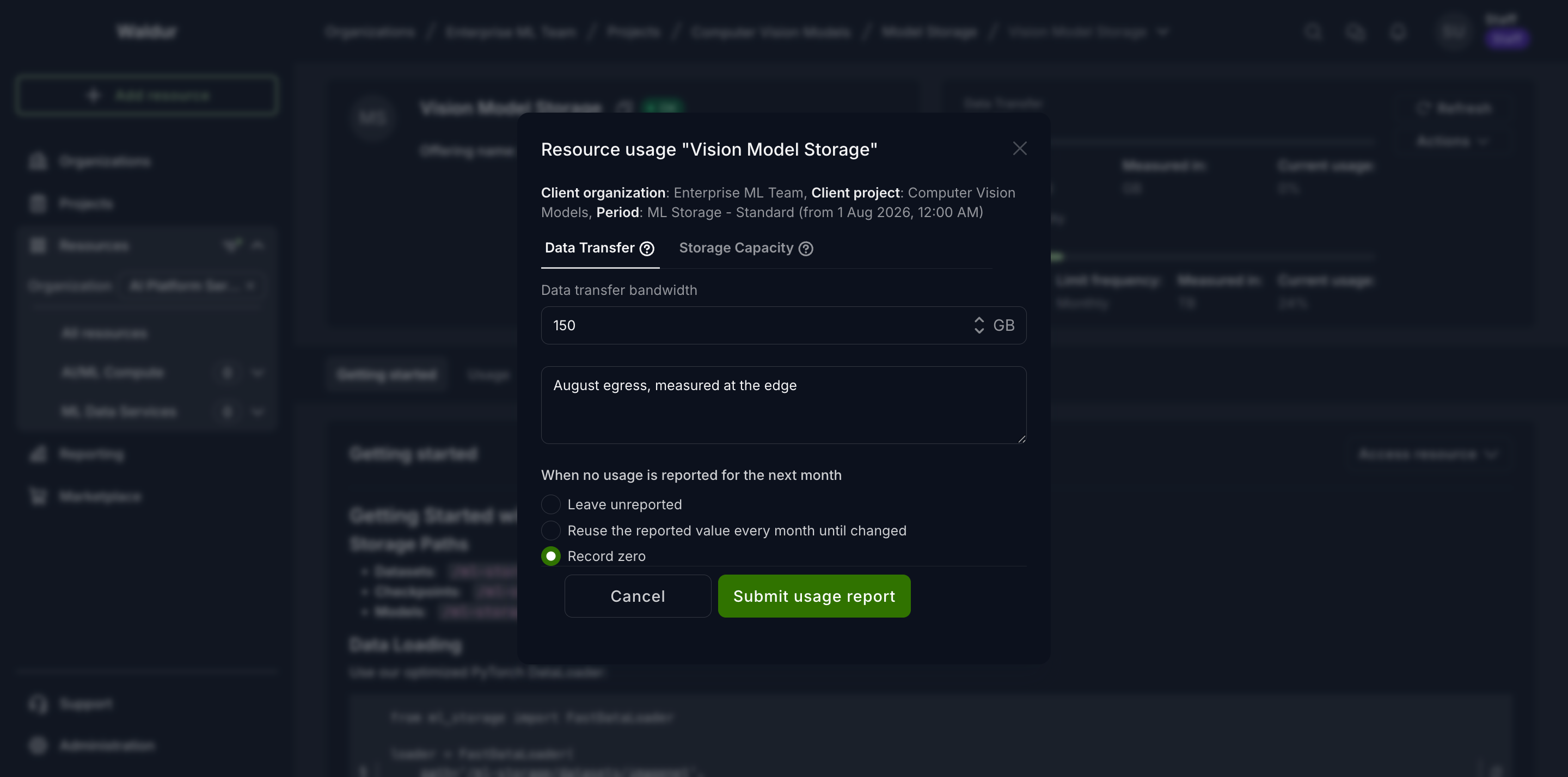The height and width of the screenshot is (777, 1568).
Task: Click the search icon in top bar
Action: [x=1313, y=32]
